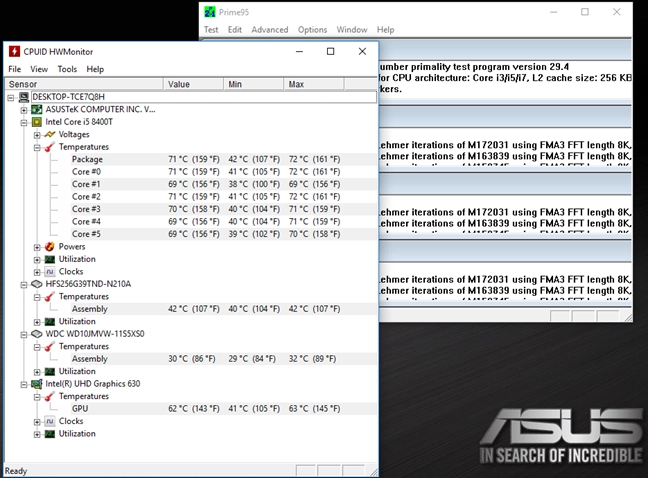The image size is (648, 478).
Task: Select the Package temperature row
Action: tap(224, 159)
